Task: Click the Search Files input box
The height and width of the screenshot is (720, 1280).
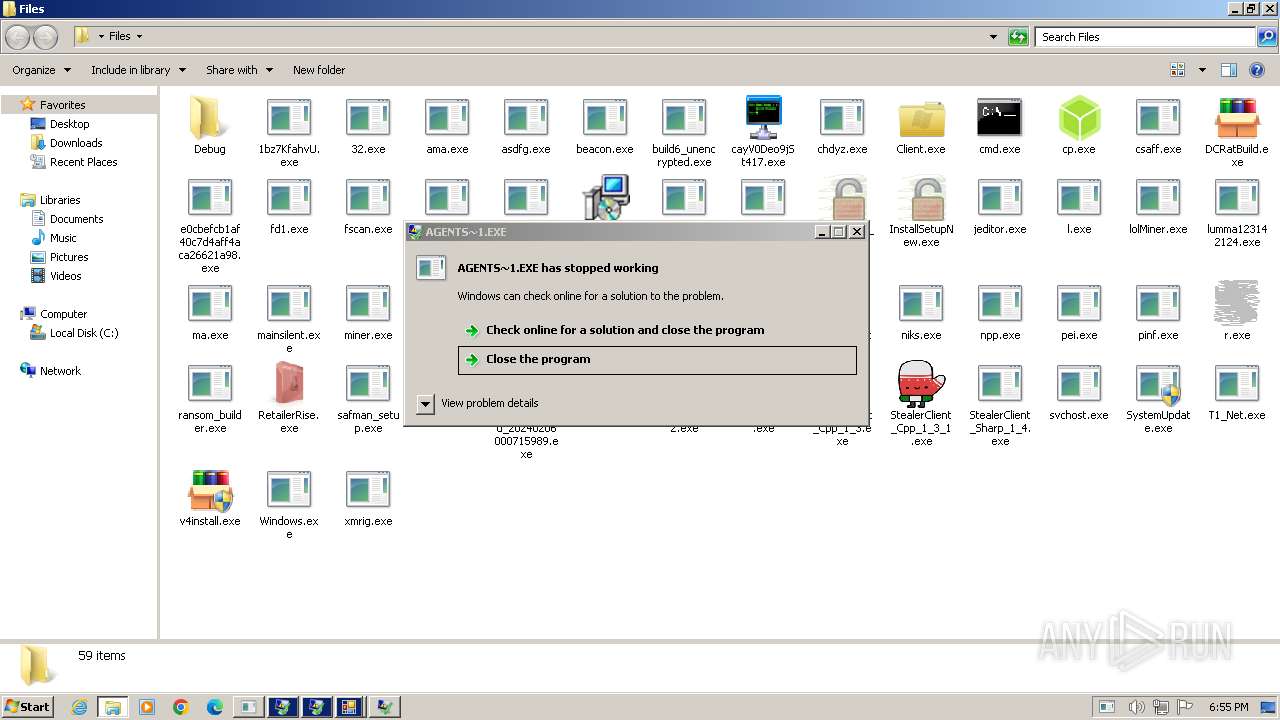Action: pyautogui.click(x=1145, y=37)
